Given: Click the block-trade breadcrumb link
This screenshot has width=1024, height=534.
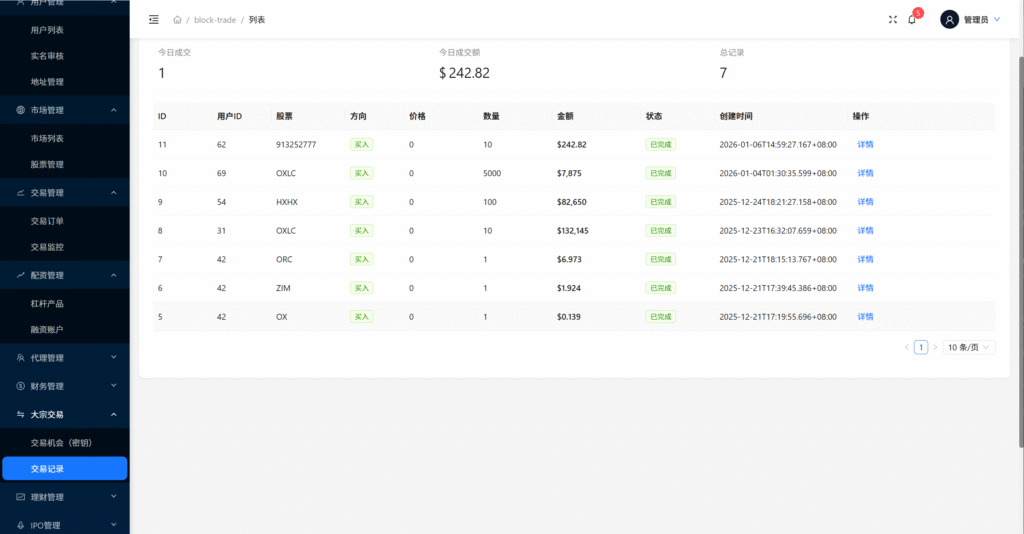Looking at the screenshot, I should tap(215, 20).
